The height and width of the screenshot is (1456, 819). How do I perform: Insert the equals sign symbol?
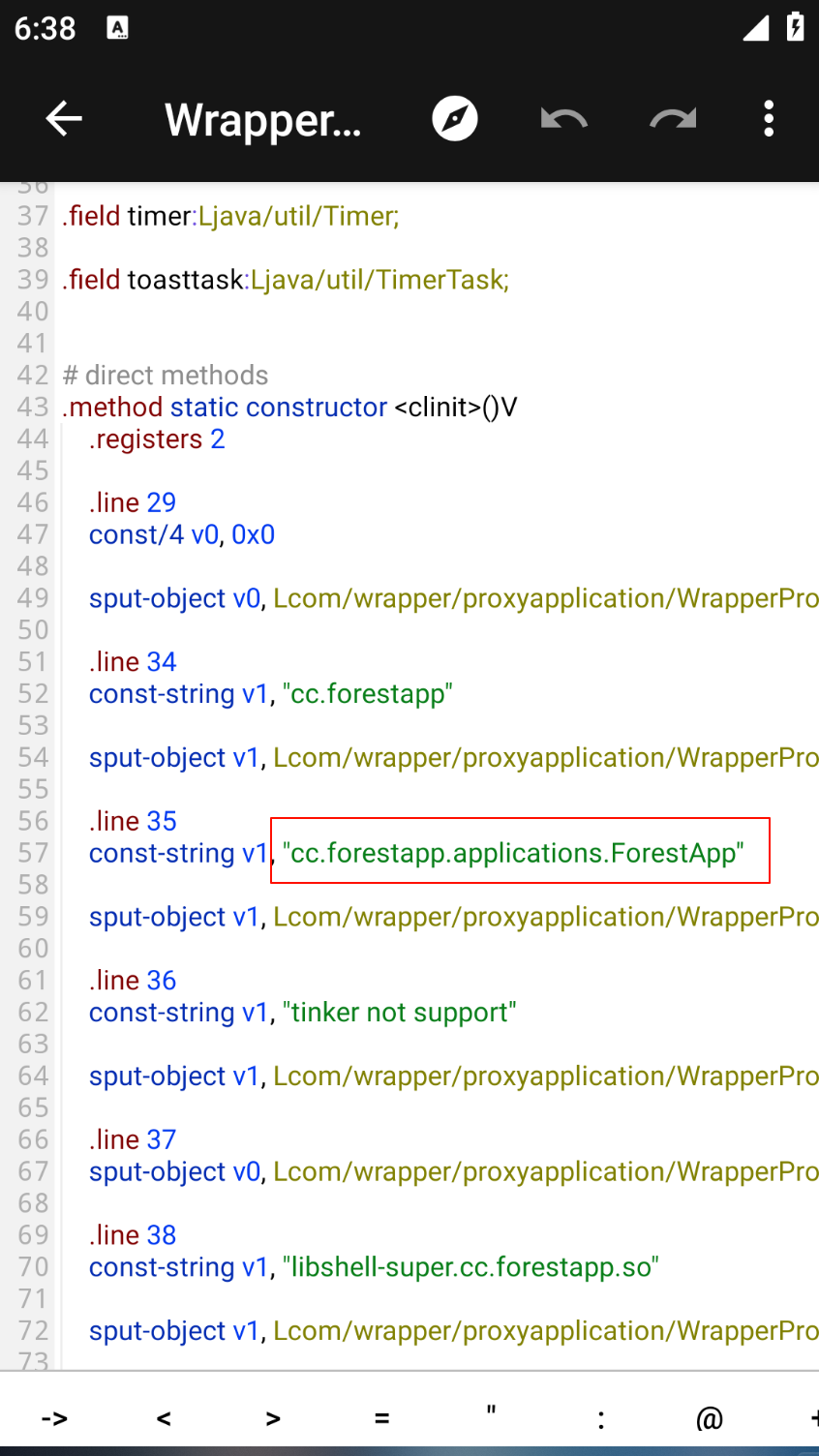click(382, 1418)
